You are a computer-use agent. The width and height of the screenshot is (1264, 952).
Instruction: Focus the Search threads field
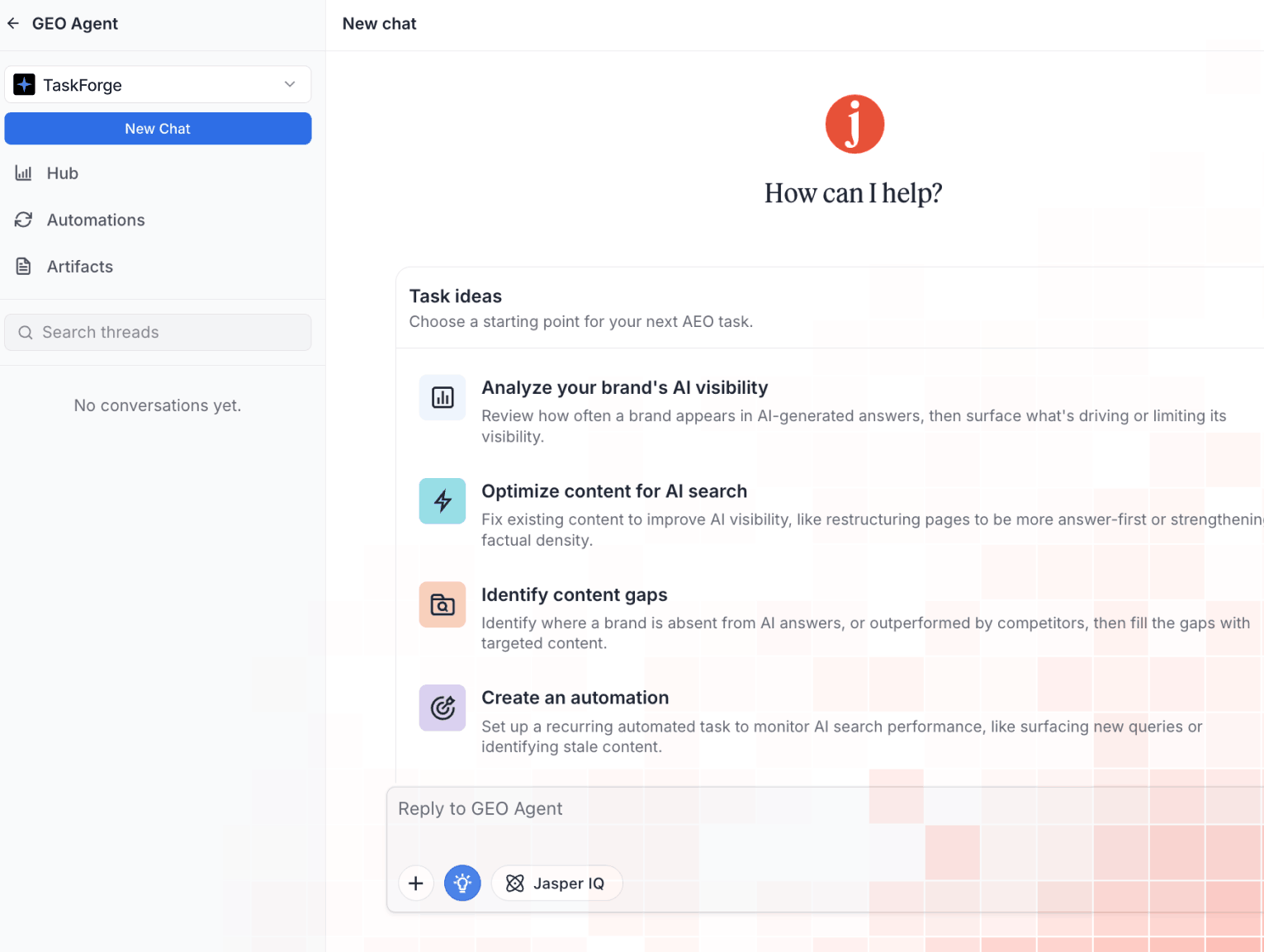pyautogui.click(x=158, y=333)
